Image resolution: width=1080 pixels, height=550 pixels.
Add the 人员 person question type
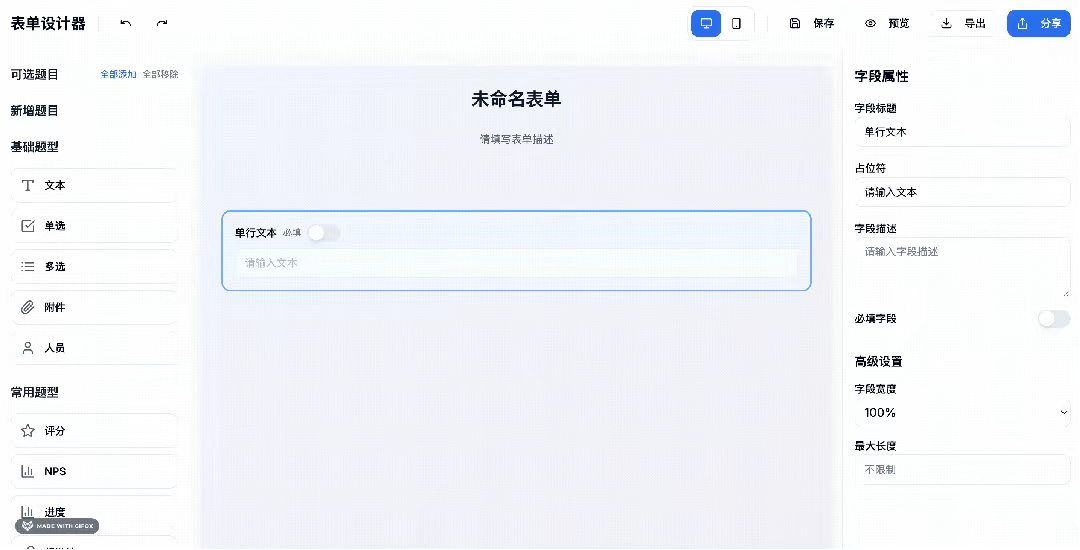coord(94,348)
